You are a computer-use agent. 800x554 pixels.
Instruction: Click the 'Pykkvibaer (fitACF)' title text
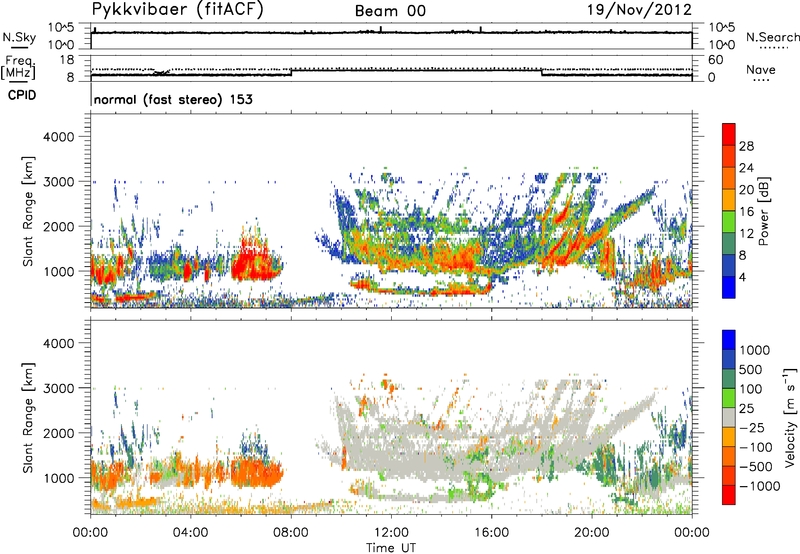tap(177, 10)
